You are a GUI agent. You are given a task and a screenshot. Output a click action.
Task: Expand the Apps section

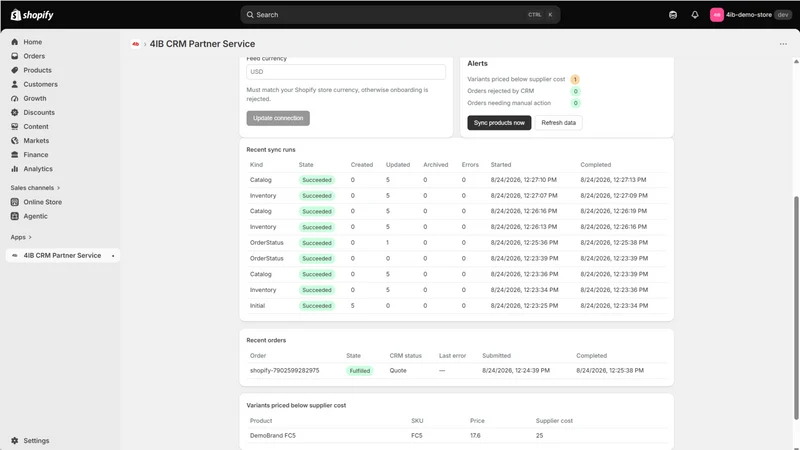coord(21,237)
